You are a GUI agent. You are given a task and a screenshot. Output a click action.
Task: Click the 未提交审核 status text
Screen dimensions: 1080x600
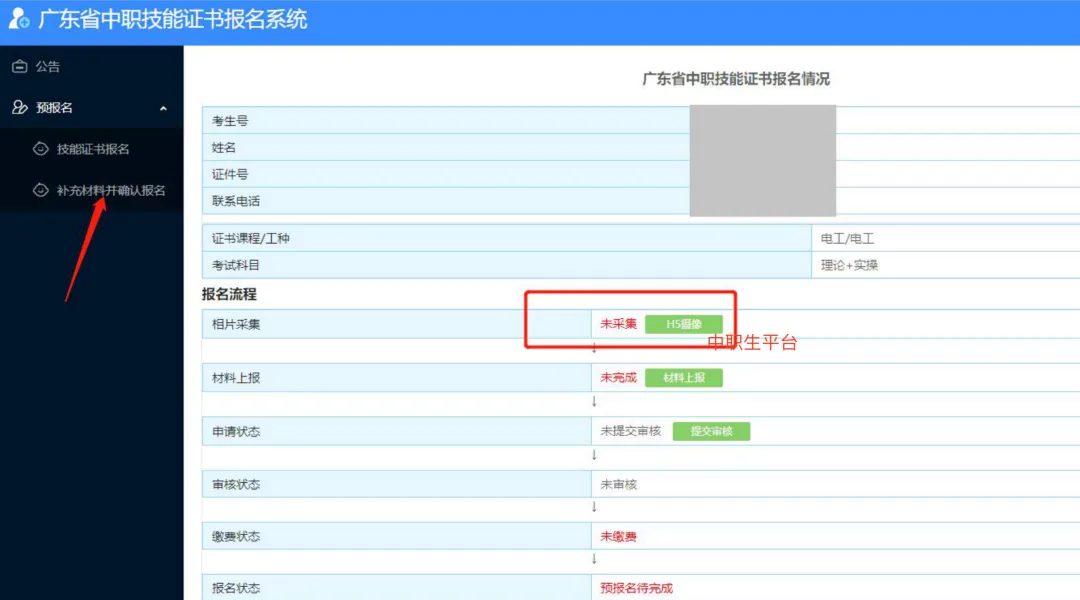[x=630, y=431]
